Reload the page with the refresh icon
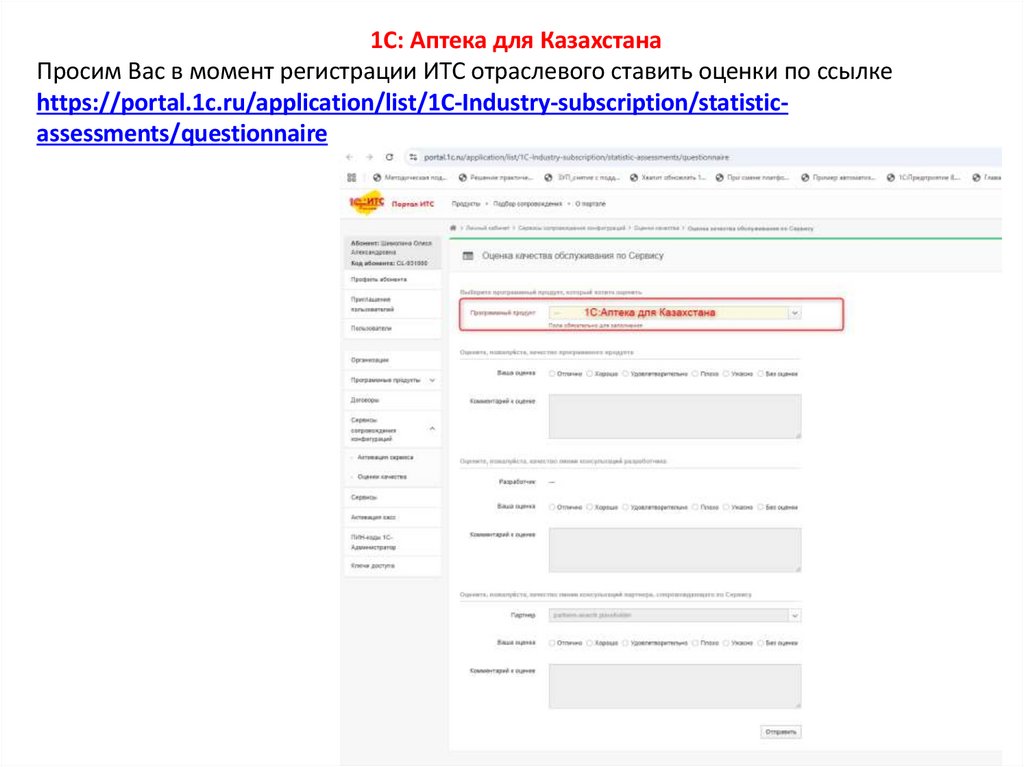Viewport: 1024px width, 767px height. [x=389, y=157]
